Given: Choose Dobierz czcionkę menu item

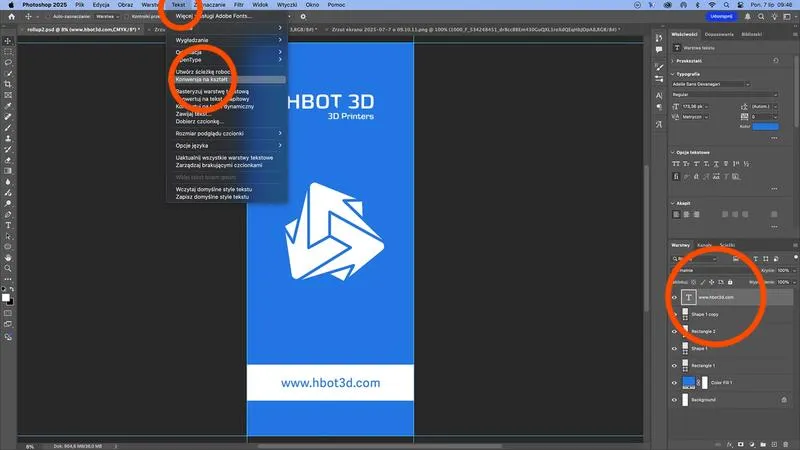Looking at the screenshot, I should [x=200, y=121].
